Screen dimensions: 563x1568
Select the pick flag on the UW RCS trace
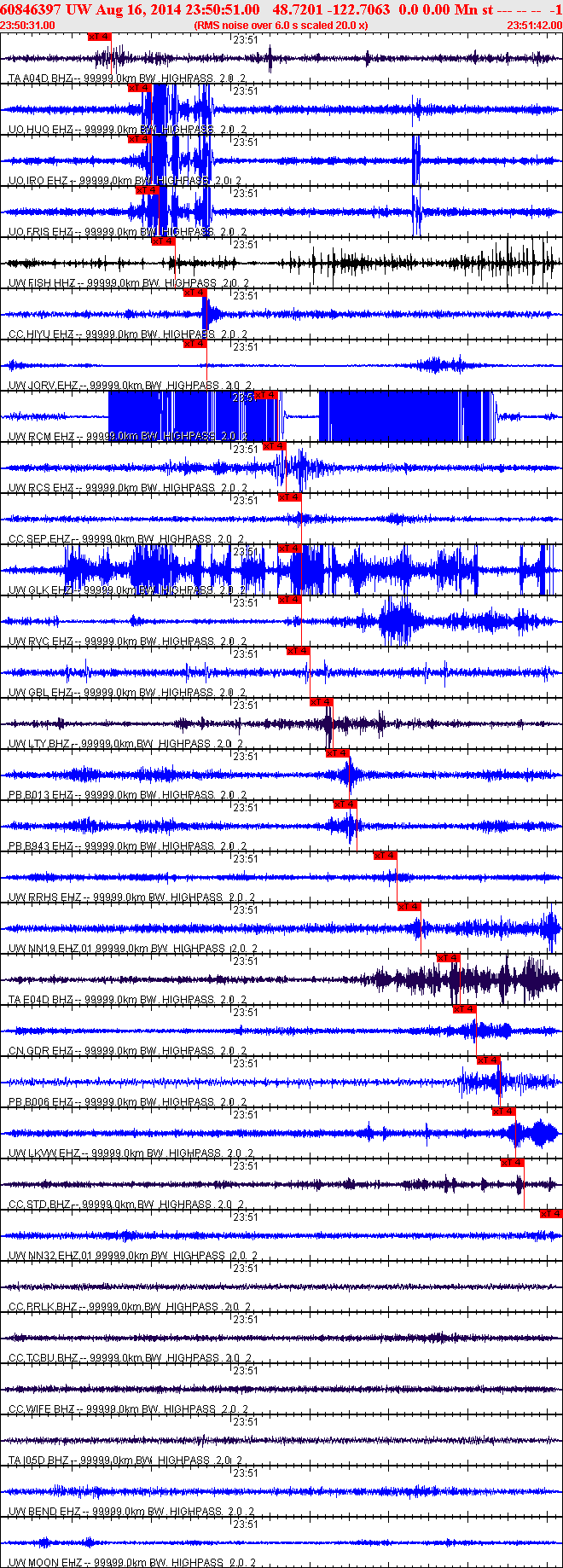click(x=274, y=446)
